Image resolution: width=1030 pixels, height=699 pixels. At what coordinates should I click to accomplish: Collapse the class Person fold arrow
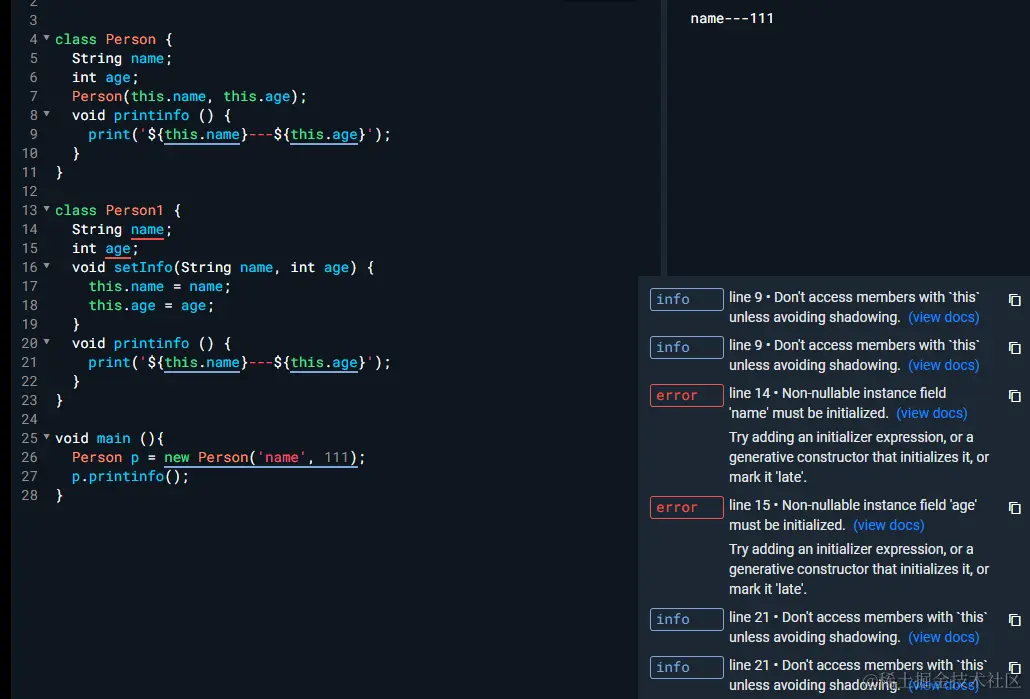coord(47,38)
